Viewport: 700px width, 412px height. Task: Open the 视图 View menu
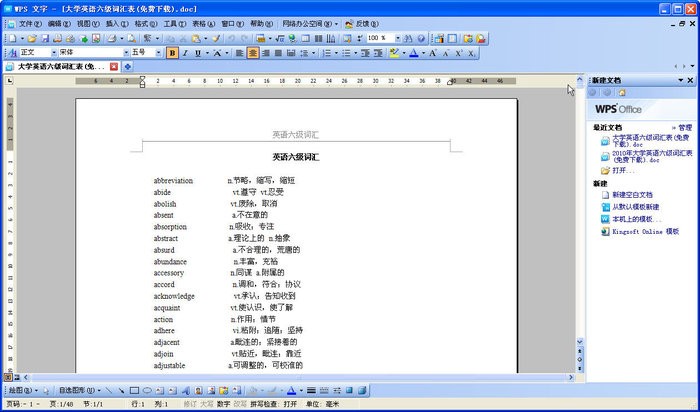[88, 24]
